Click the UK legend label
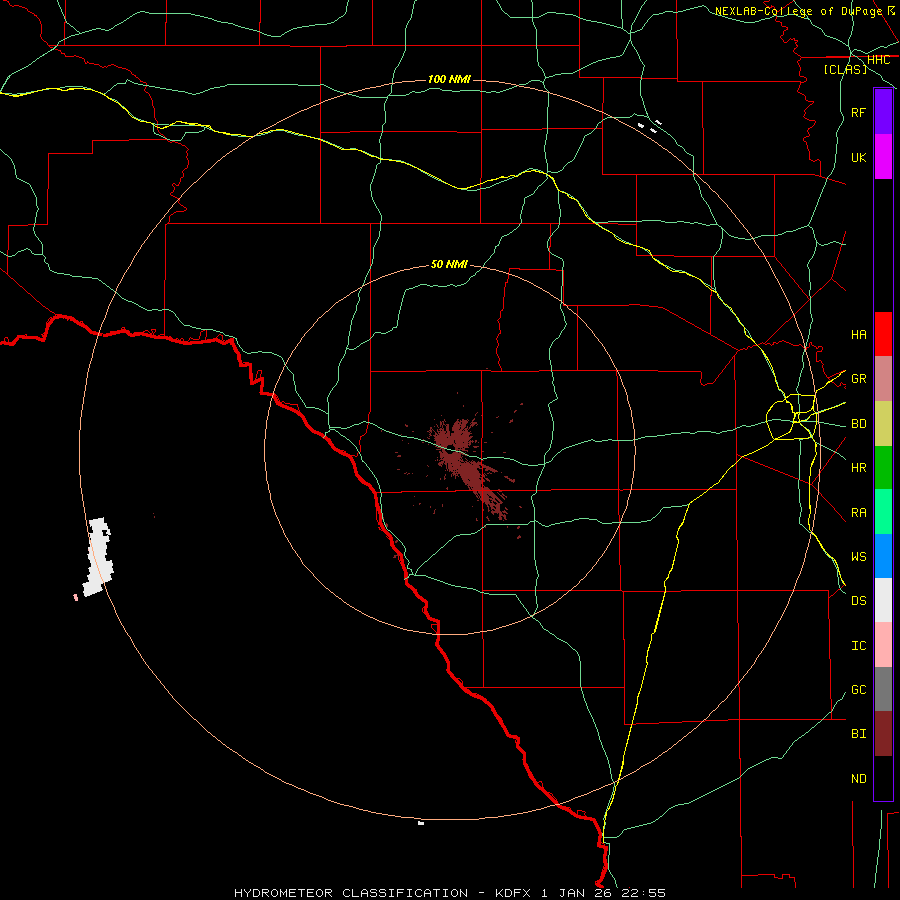Viewport: 900px width, 900px height. point(858,157)
